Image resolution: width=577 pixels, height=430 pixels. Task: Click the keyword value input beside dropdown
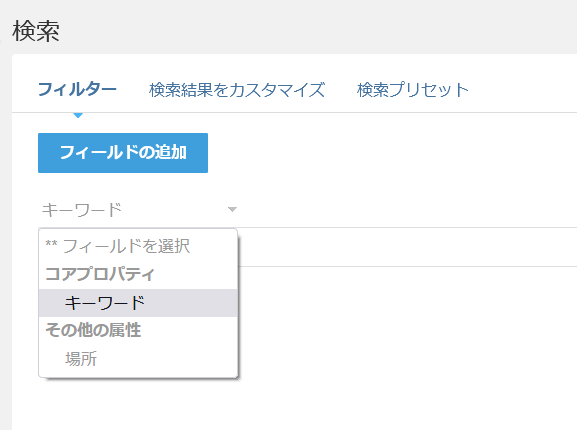pyautogui.click(x=407, y=210)
